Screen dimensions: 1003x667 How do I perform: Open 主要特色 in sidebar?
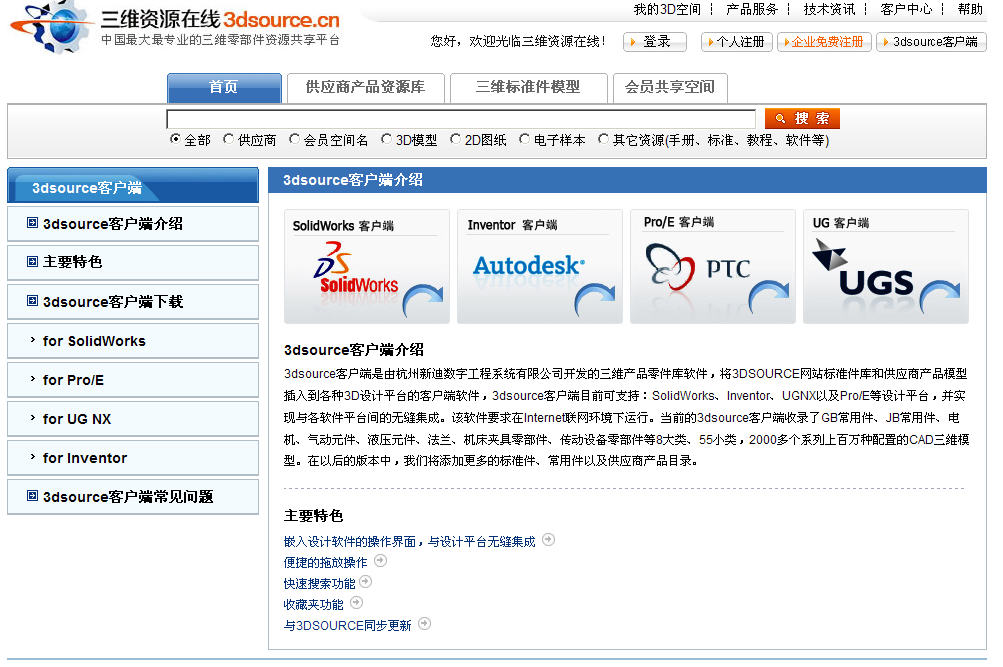click(x=133, y=262)
